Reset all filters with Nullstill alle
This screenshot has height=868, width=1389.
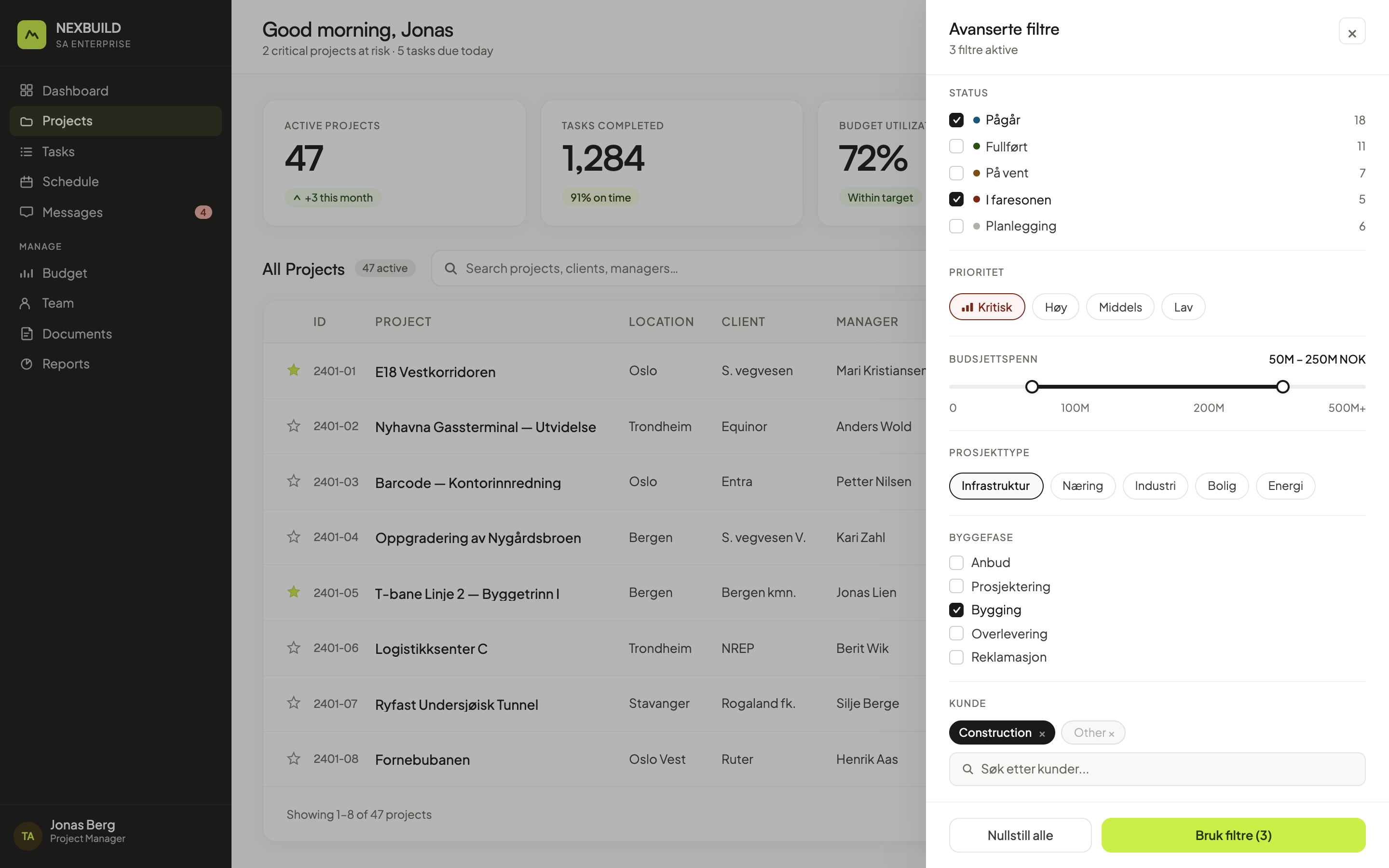(x=1020, y=835)
